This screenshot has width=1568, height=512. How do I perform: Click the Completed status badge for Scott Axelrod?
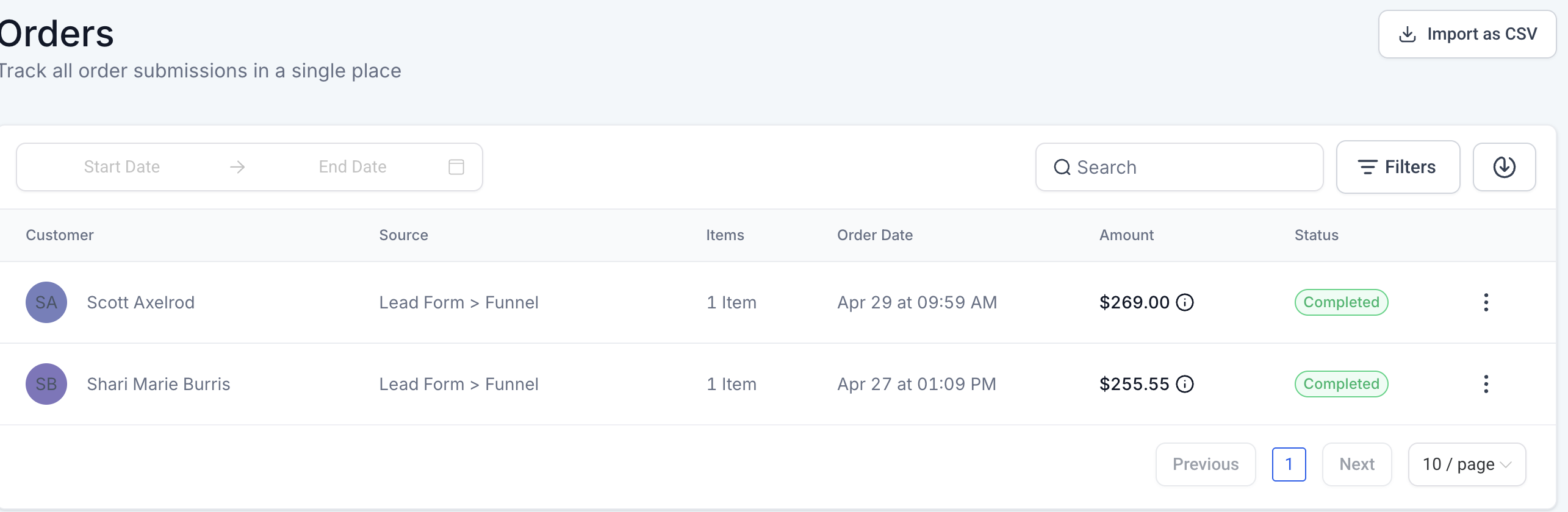1342,302
